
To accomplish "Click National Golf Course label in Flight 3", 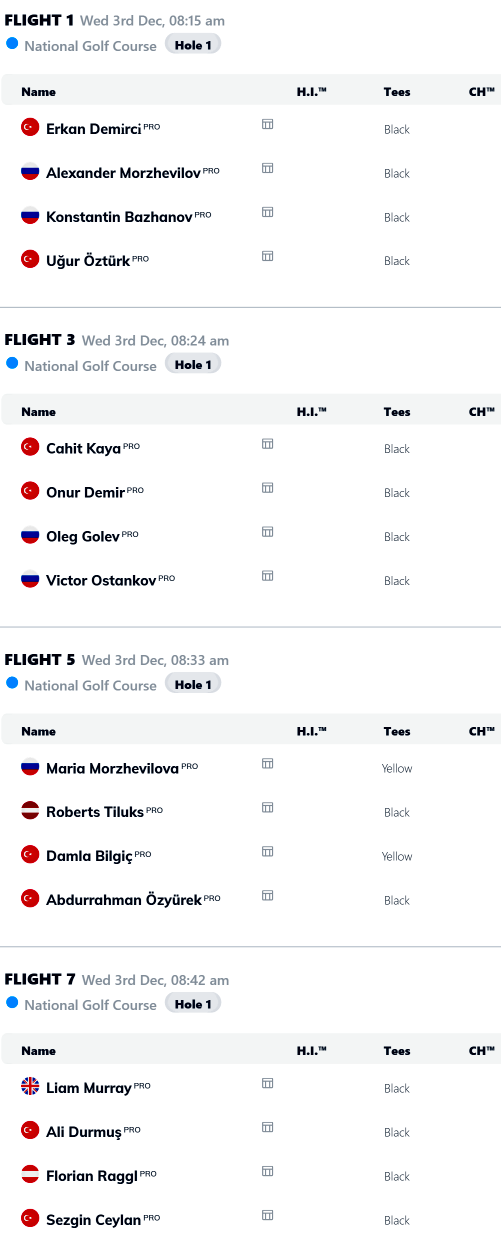I will pos(91,366).
